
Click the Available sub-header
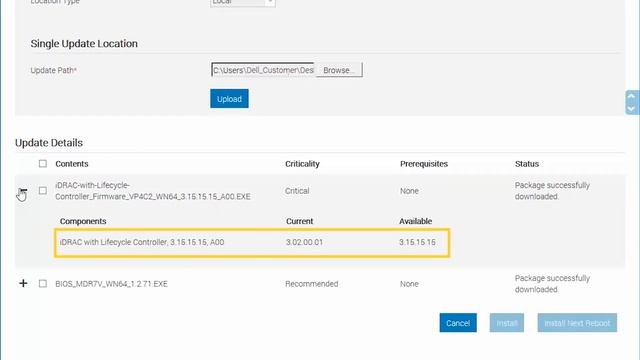tap(416, 221)
